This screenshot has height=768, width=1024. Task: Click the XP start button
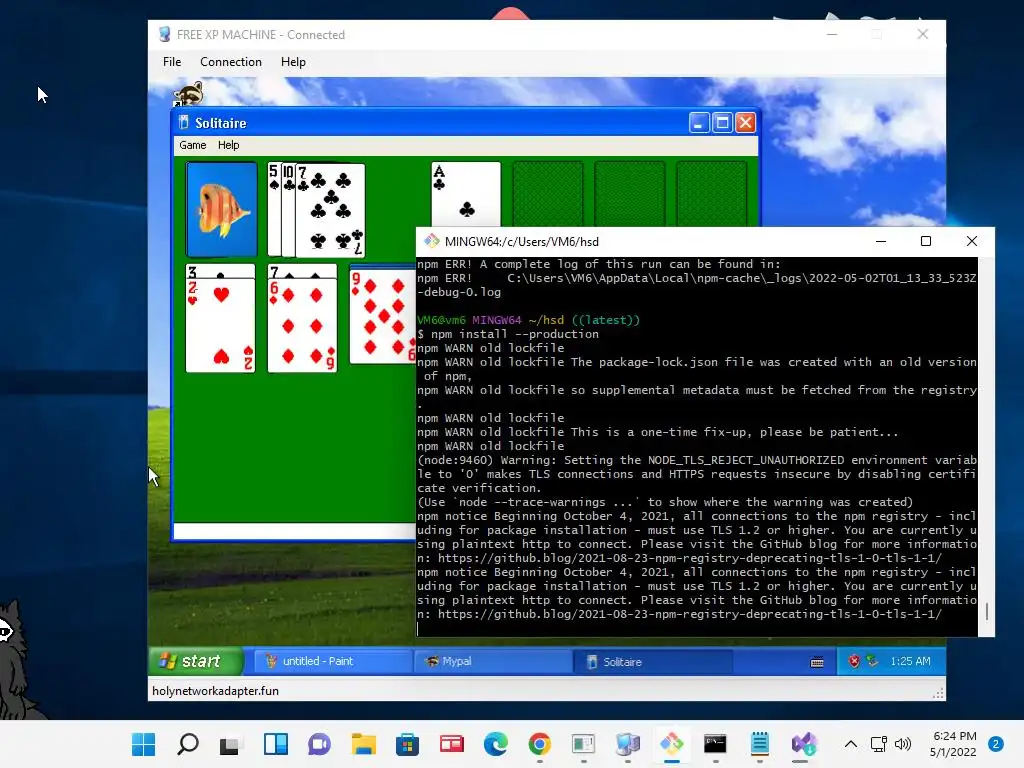click(195, 661)
